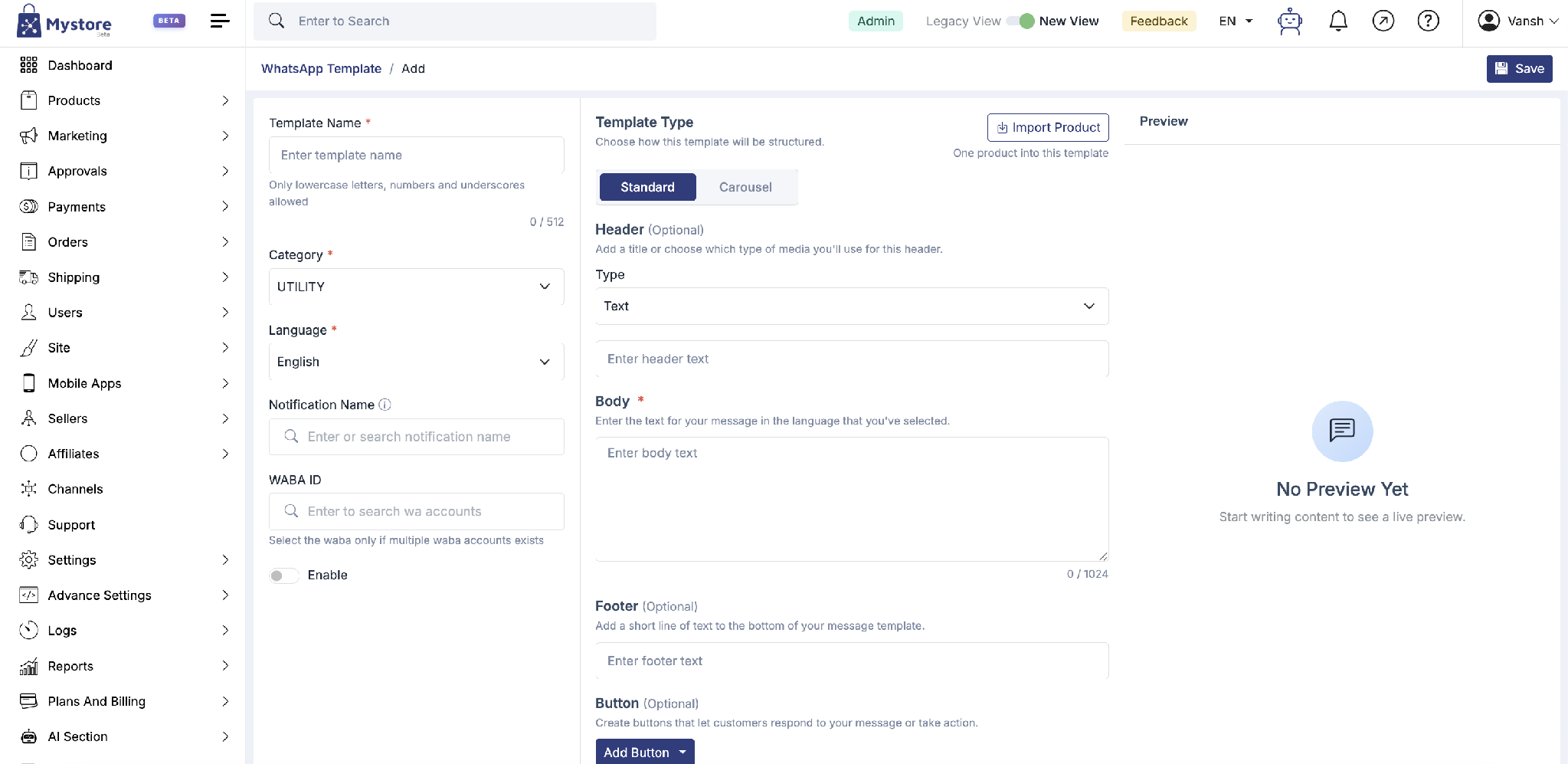Open the EN language selector
Screen dimensions: 1568x764
(x=1236, y=21)
